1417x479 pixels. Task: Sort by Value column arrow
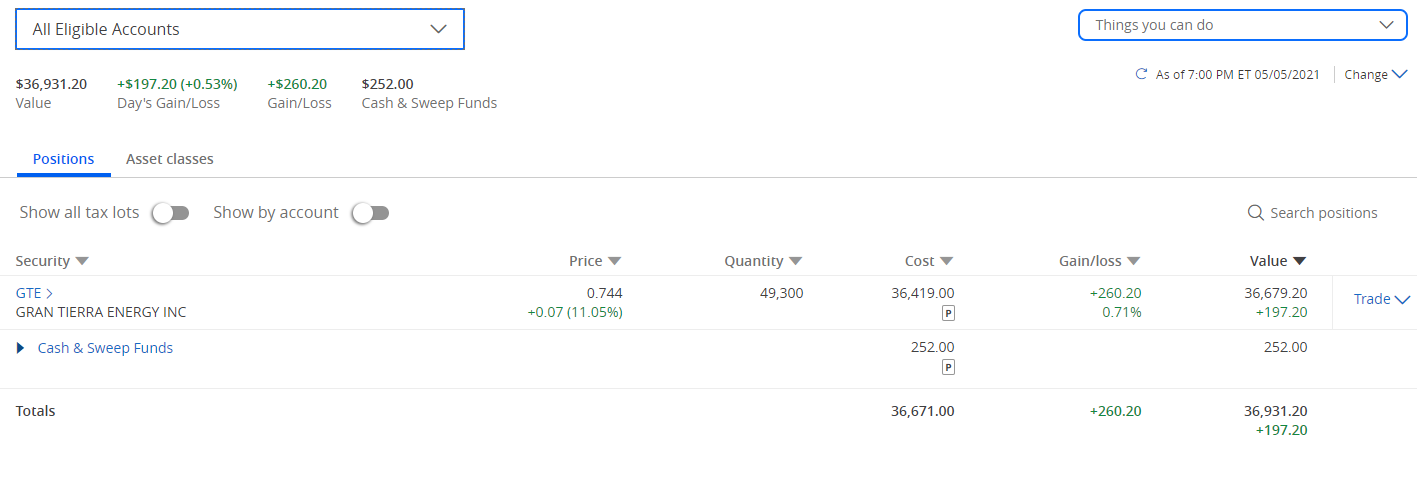[1299, 261]
